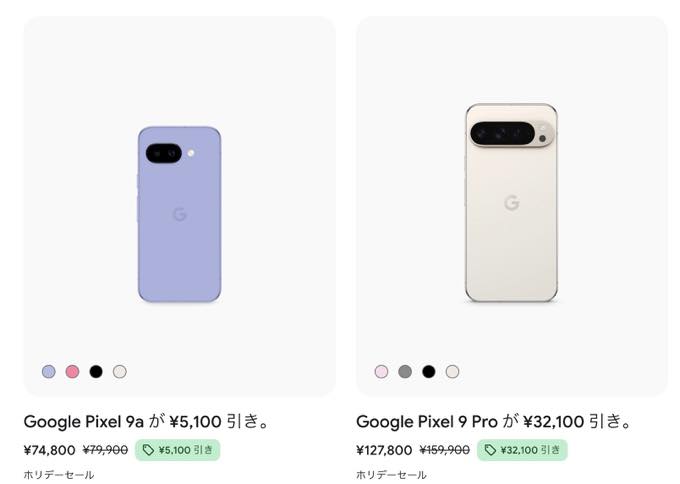Screen dimensions: 680x484
Task: Click the green ¥32,100 引き discount badge
Action: click(x=522, y=450)
